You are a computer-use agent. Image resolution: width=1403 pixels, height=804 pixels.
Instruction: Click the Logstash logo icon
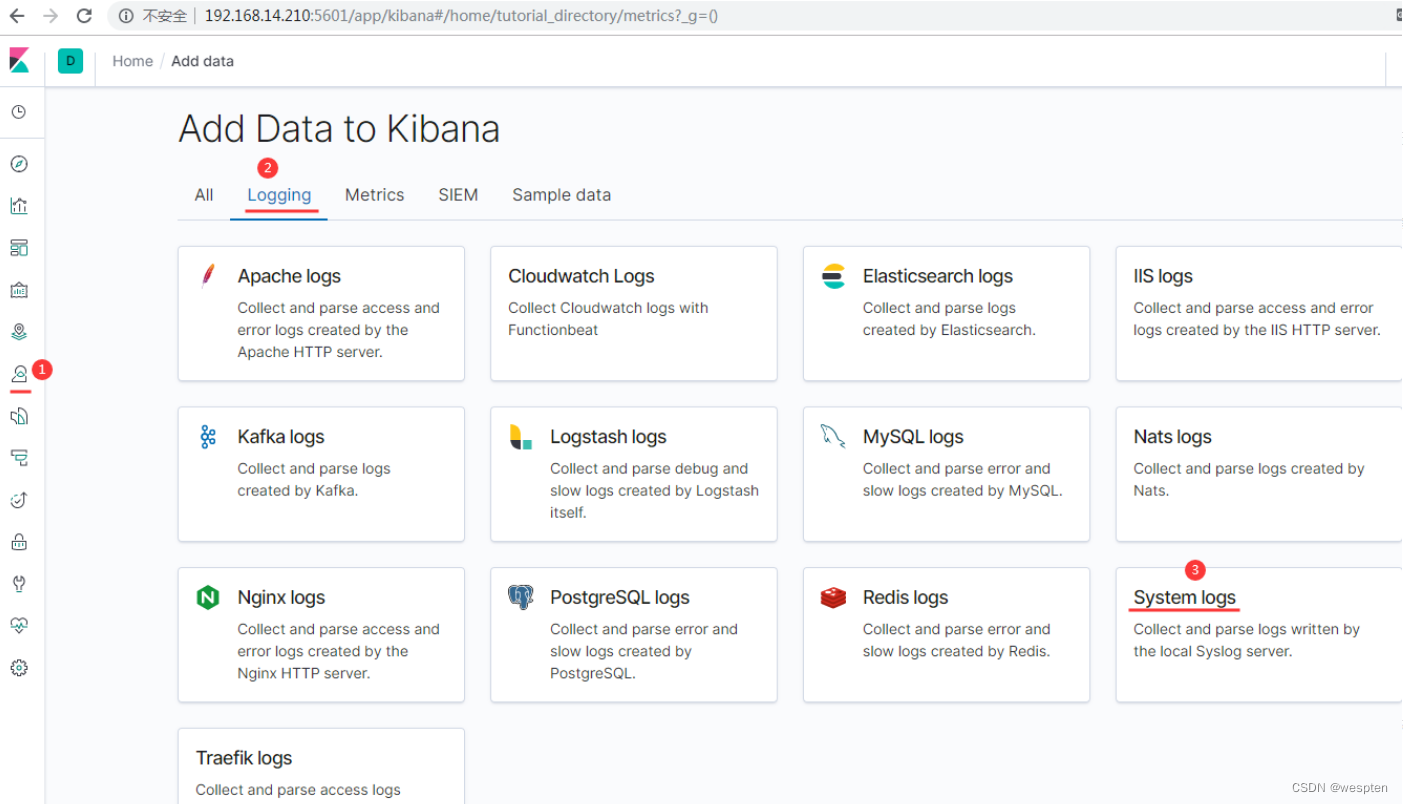pos(521,437)
